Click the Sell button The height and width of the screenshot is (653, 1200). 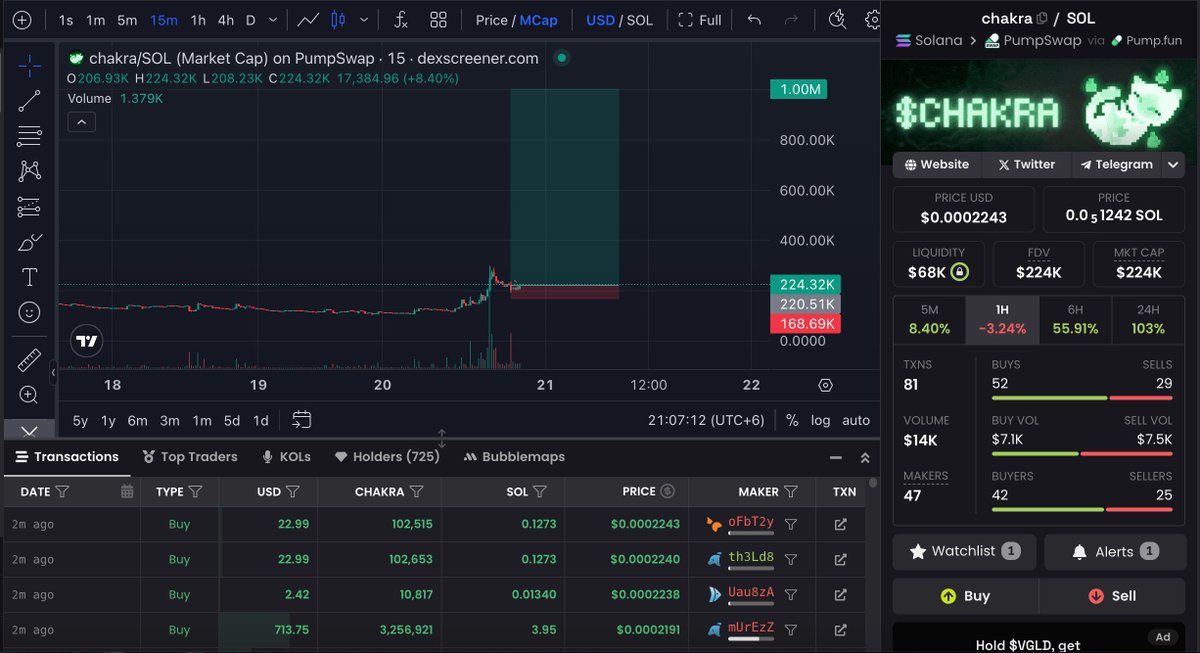coord(1112,596)
